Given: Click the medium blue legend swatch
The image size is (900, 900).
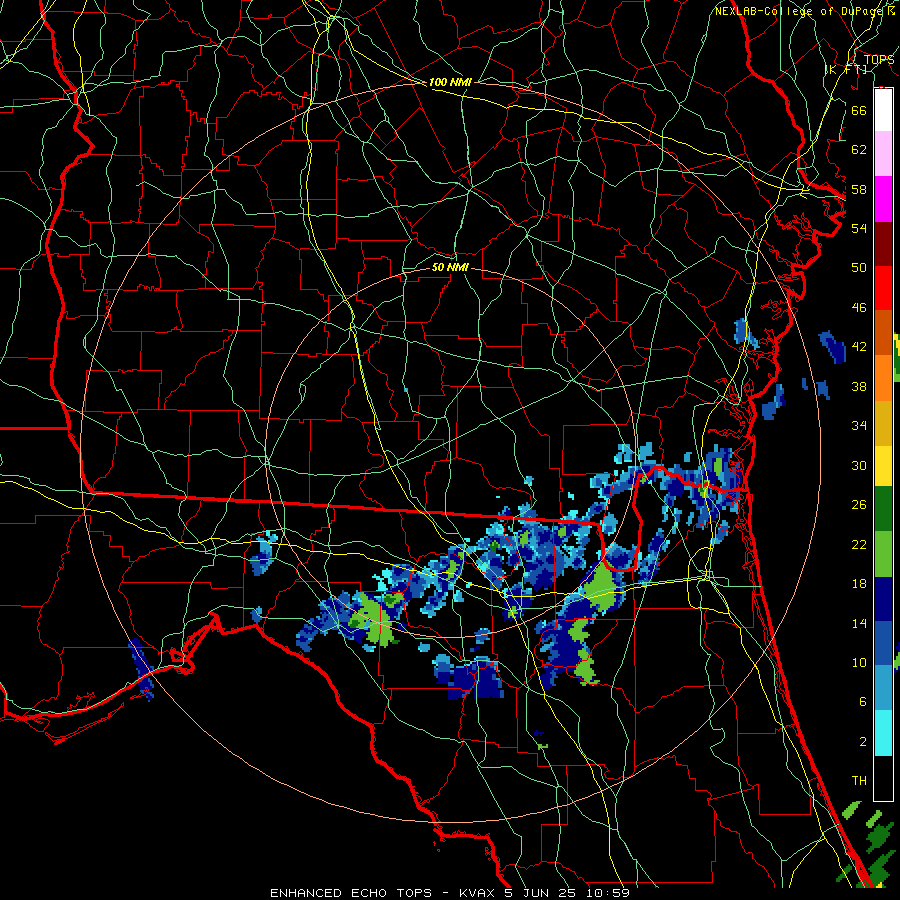Looking at the screenshot, I should click(x=883, y=643).
